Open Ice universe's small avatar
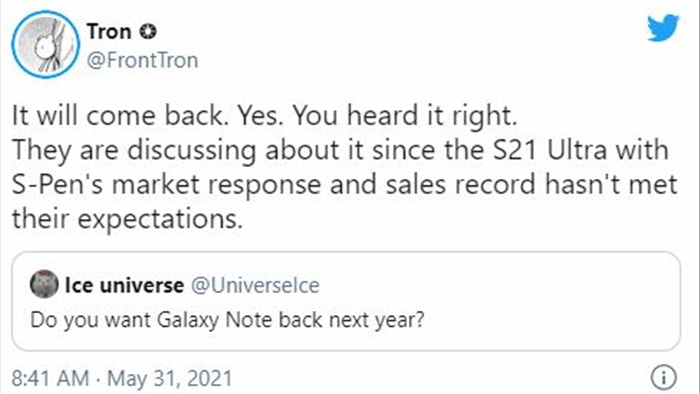 pyautogui.click(x=44, y=284)
